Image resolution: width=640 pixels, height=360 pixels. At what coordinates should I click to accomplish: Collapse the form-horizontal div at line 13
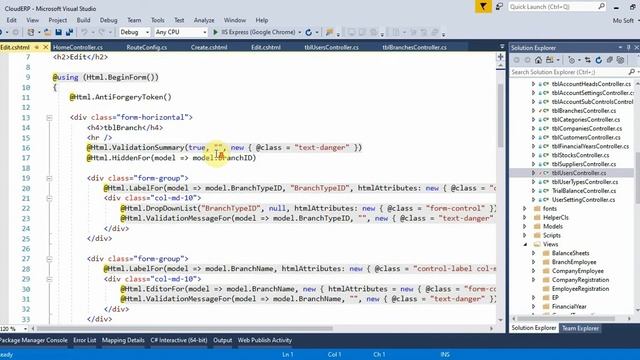click(49, 118)
